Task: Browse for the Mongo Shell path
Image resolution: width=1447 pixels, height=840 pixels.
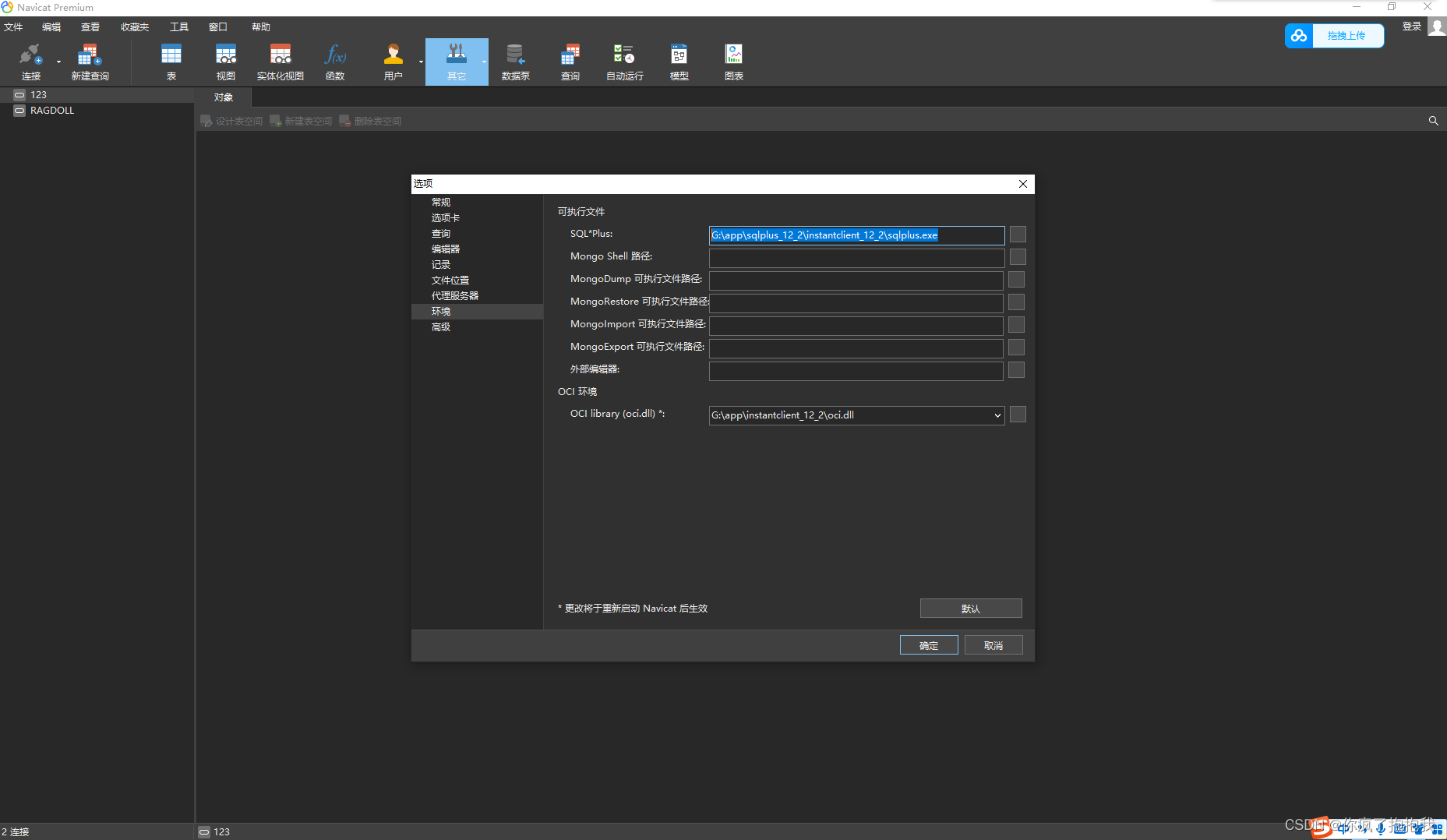Action: 1018,257
